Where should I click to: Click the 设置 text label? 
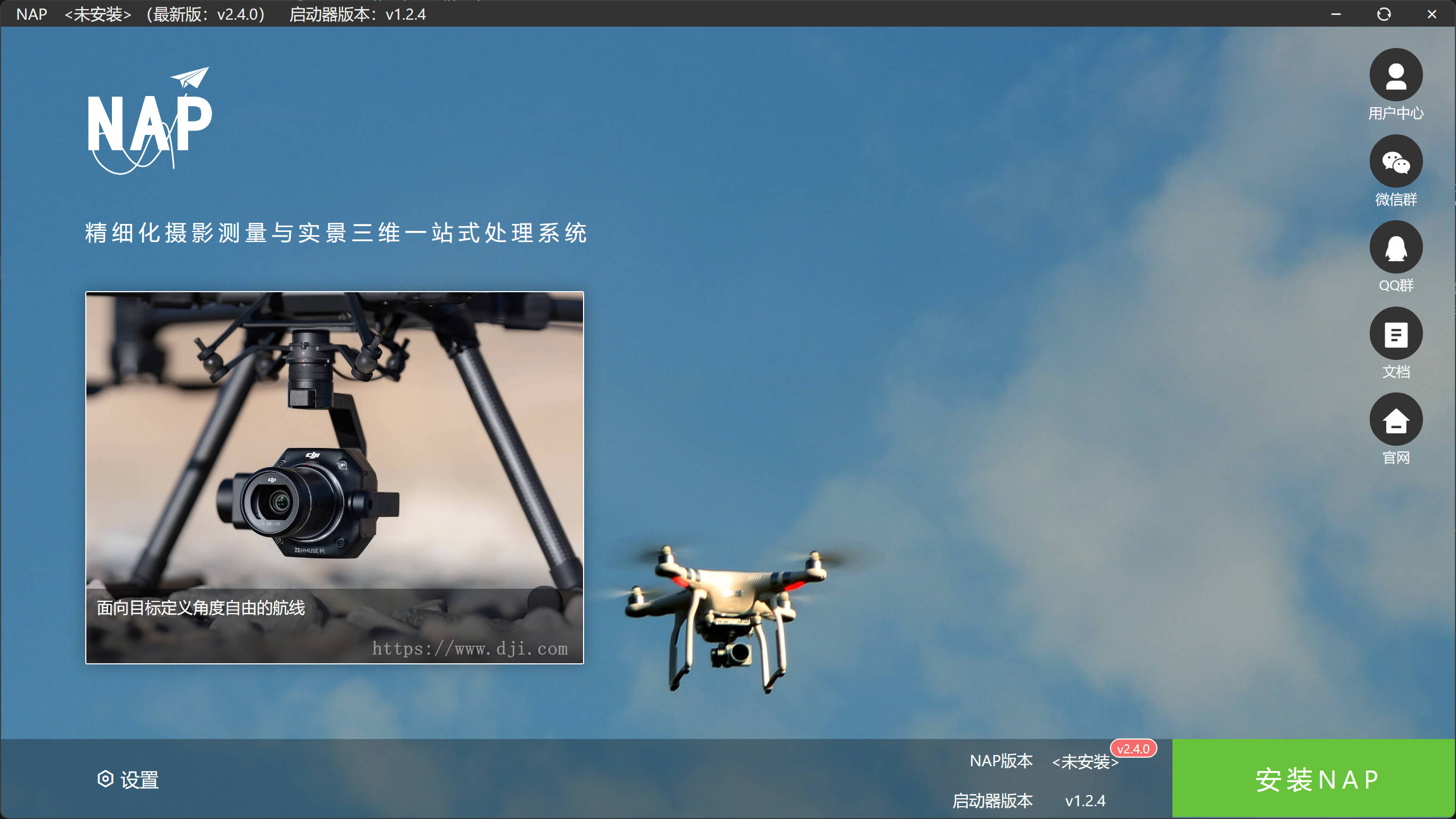pyautogui.click(x=140, y=780)
